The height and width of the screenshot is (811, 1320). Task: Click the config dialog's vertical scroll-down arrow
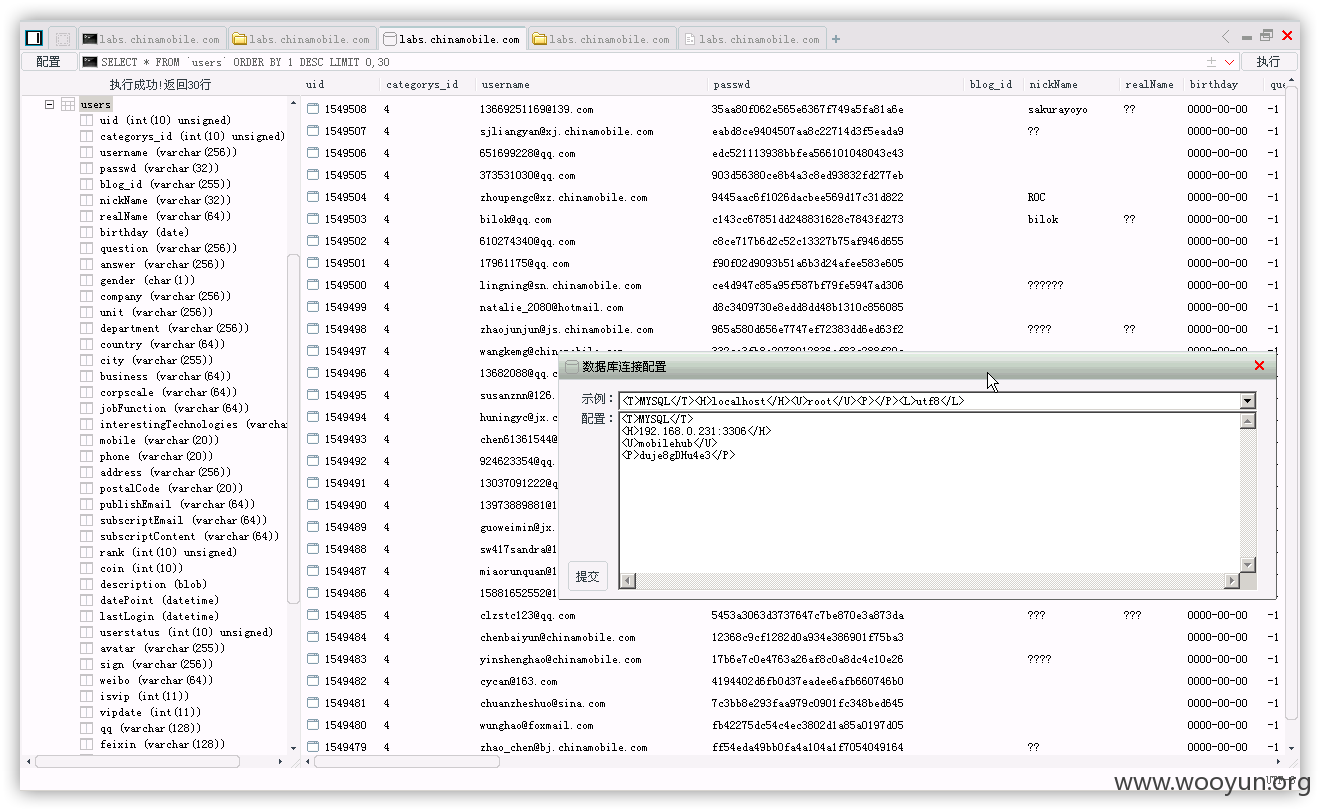tap(1247, 565)
